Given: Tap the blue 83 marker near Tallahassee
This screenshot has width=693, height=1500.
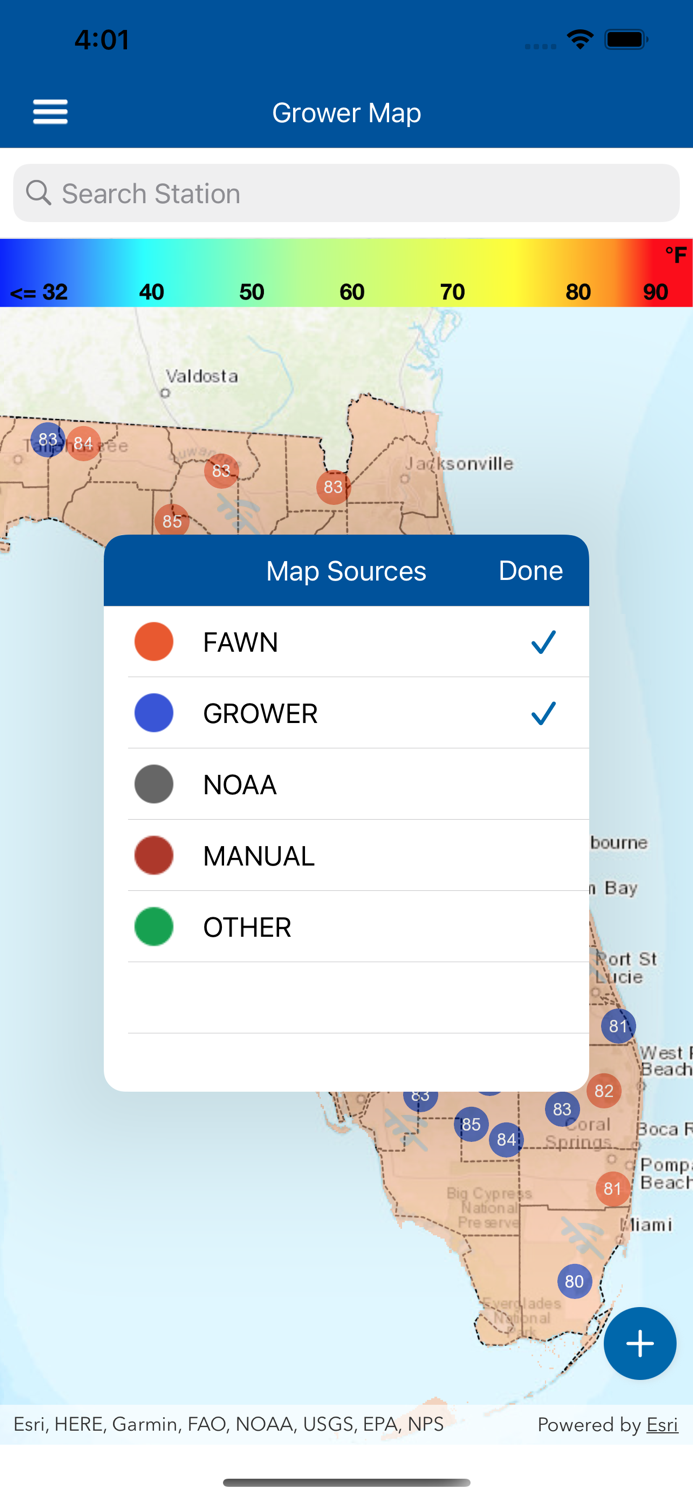Looking at the screenshot, I should coord(47,439).
